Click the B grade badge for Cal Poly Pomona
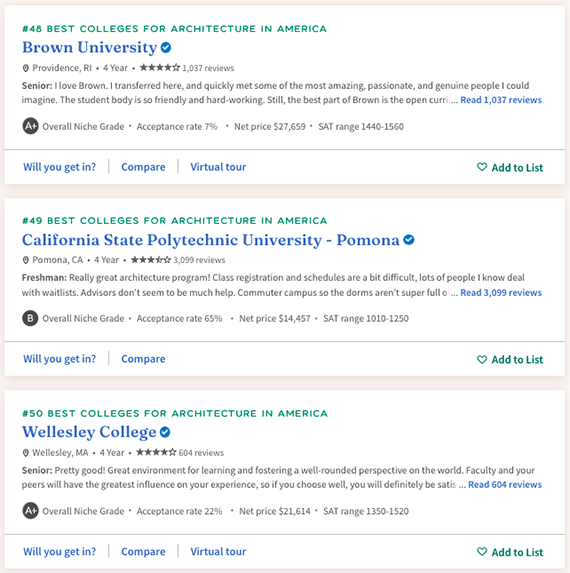The height and width of the screenshot is (573, 570). pyautogui.click(x=30, y=318)
